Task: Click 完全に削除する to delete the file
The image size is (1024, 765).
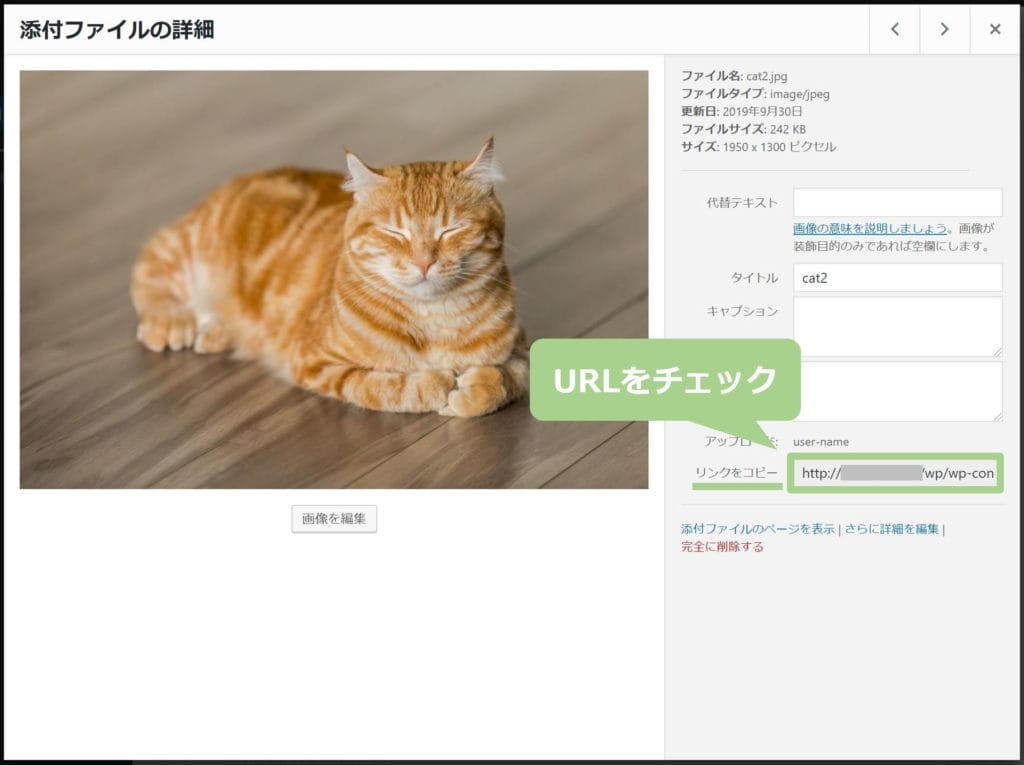Action: pos(722,546)
